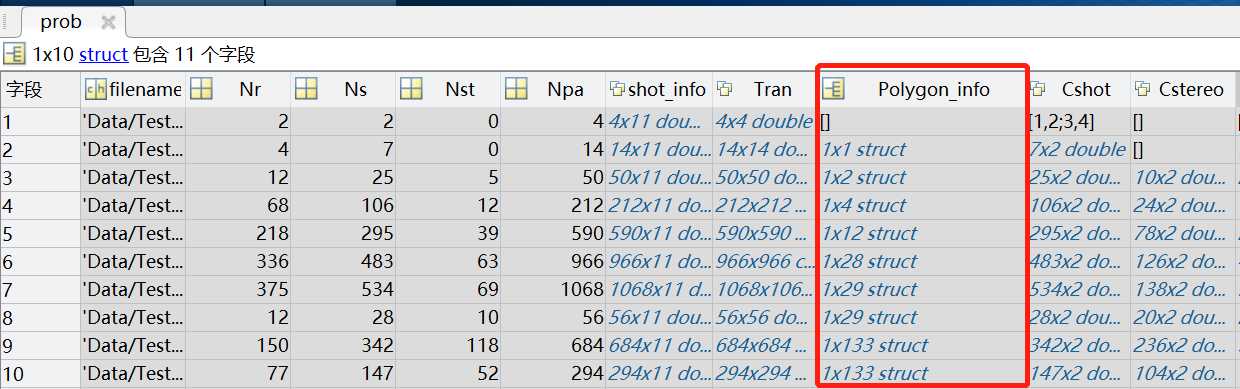Select row header 1
This screenshot has width=1240, height=389.
[40, 121]
